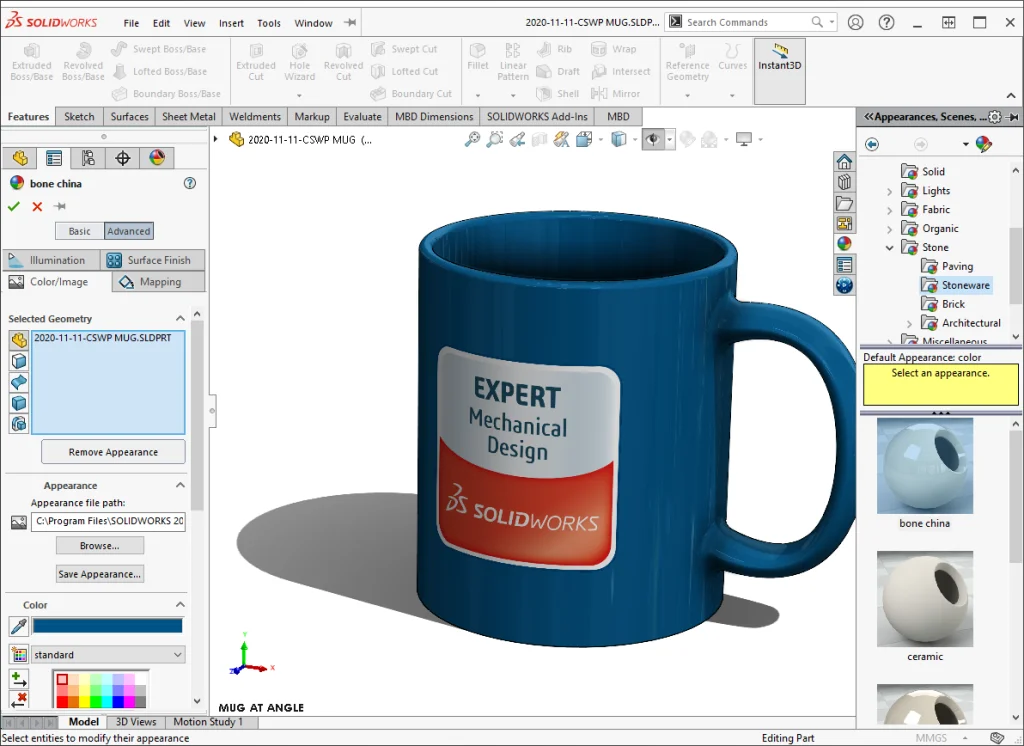Screen dimensions: 1024x746
Task: Click the Remove Appearance button
Action: tap(113, 452)
